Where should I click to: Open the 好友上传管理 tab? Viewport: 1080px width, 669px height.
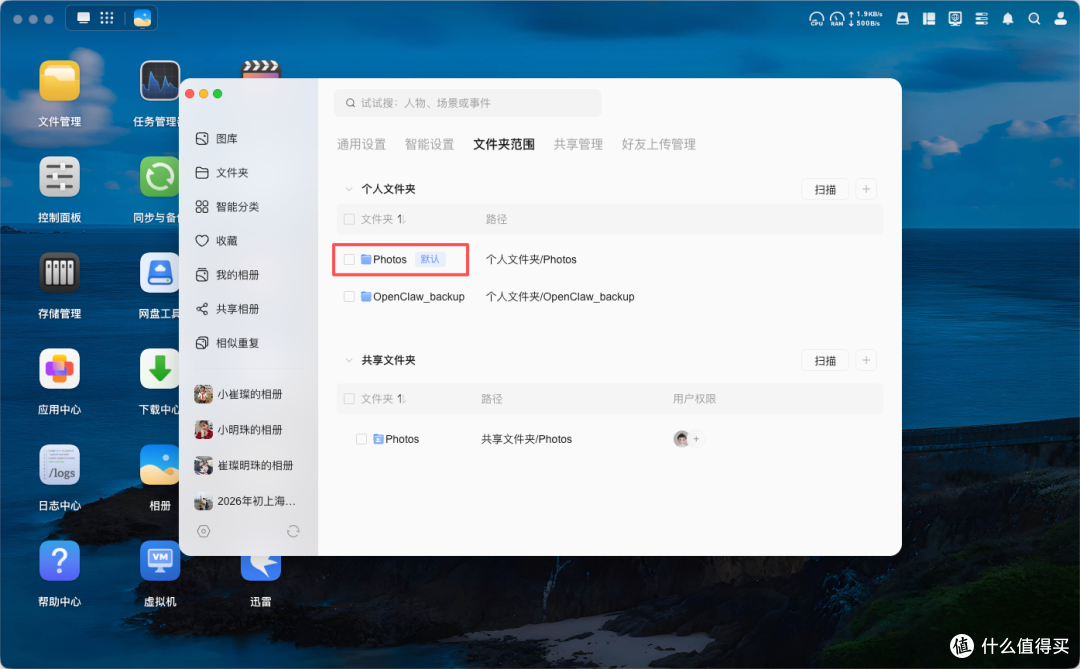click(658, 144)
